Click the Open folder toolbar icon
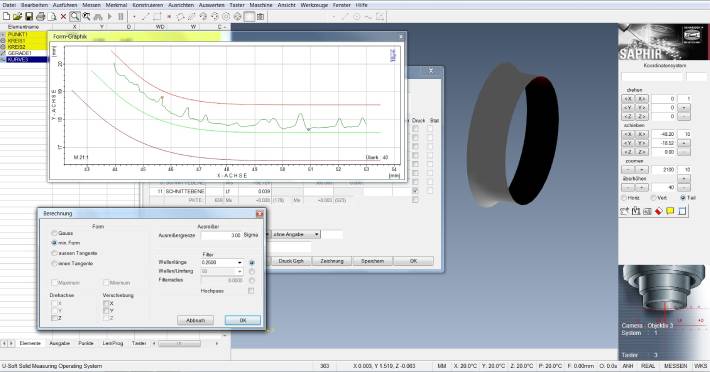The image size is (710, 372). point(17,17)
